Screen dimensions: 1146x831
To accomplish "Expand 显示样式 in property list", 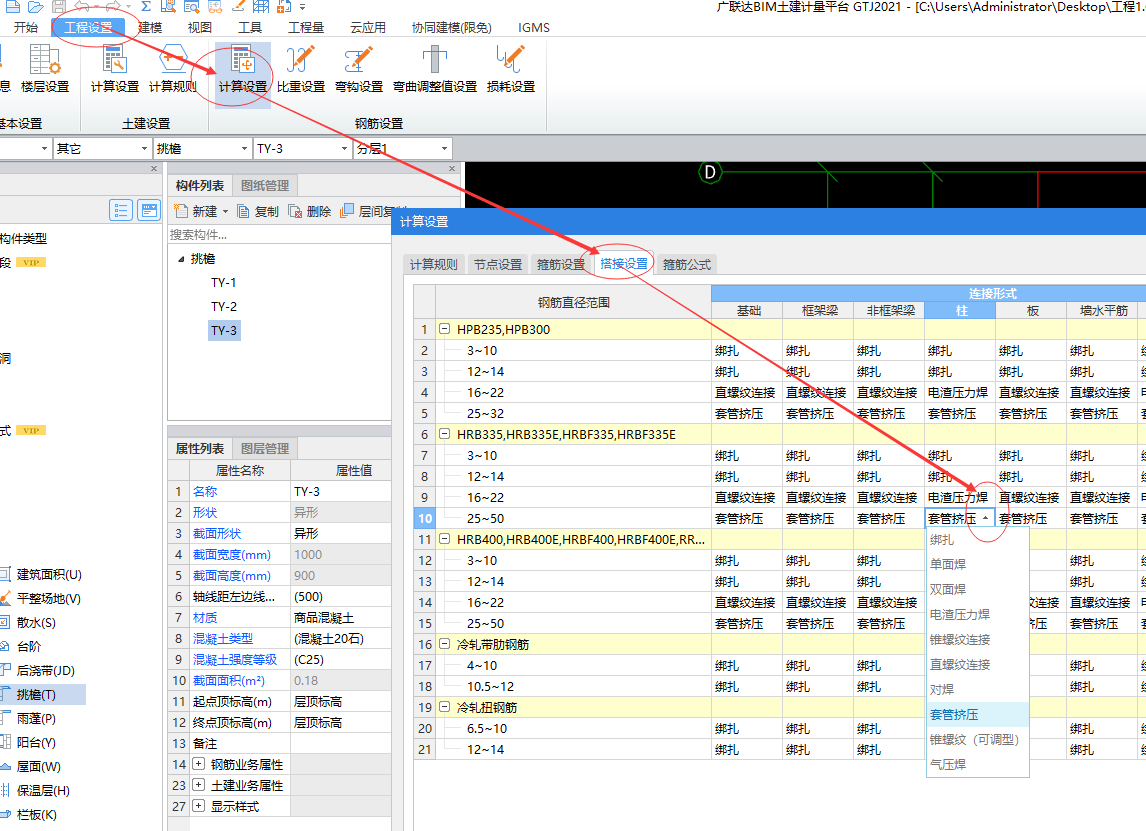I will pos(198,806).
